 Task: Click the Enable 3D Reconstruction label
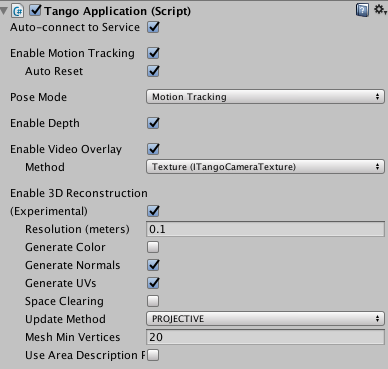click(79, 193)
